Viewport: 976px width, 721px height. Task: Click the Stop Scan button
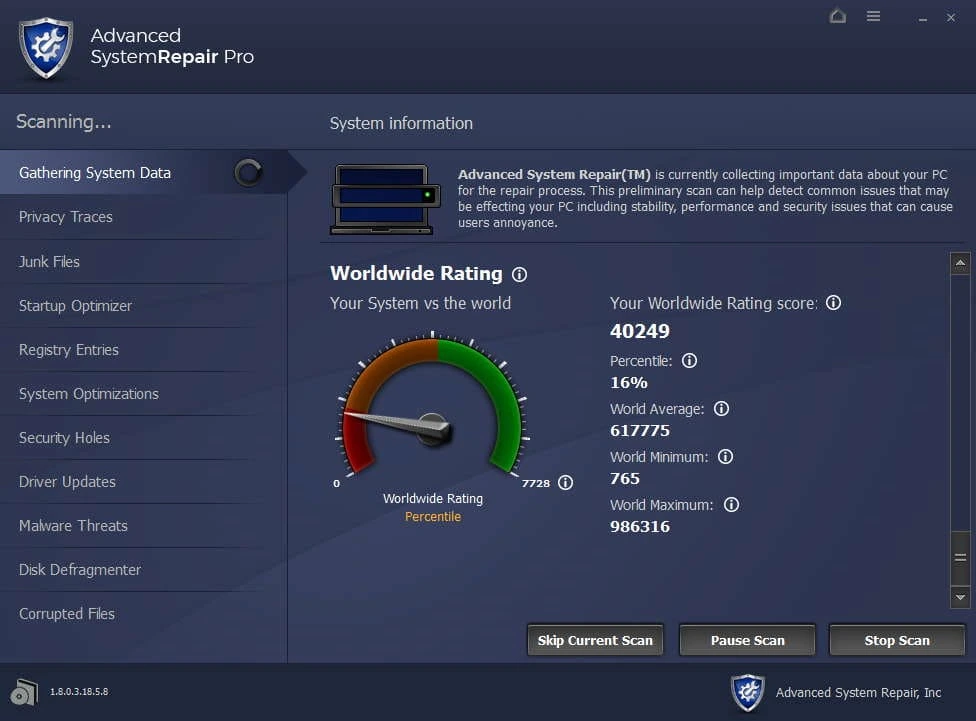click(897, 640)
